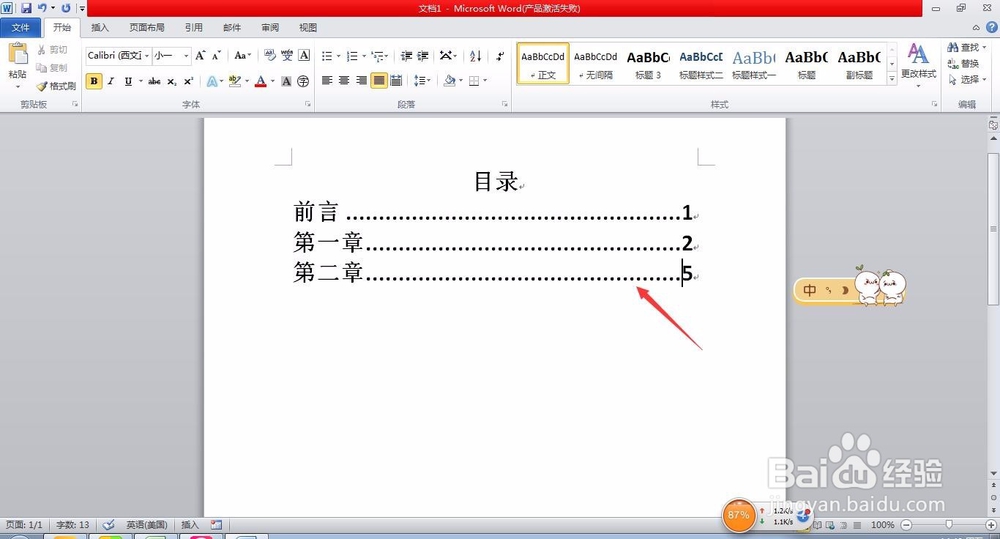Center the paragraph text
Image resolution: width=1000 pixels, height=539 pixels.
pos(344,80)
